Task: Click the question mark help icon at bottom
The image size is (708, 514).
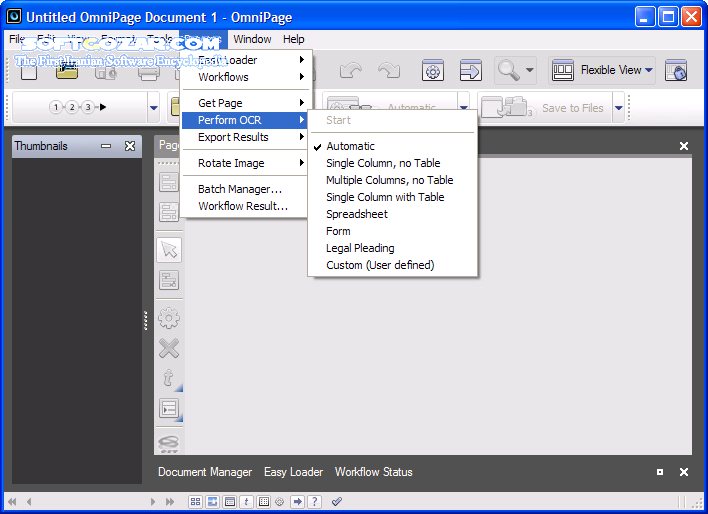Action: pyautogui.click(x=315, y=501)
